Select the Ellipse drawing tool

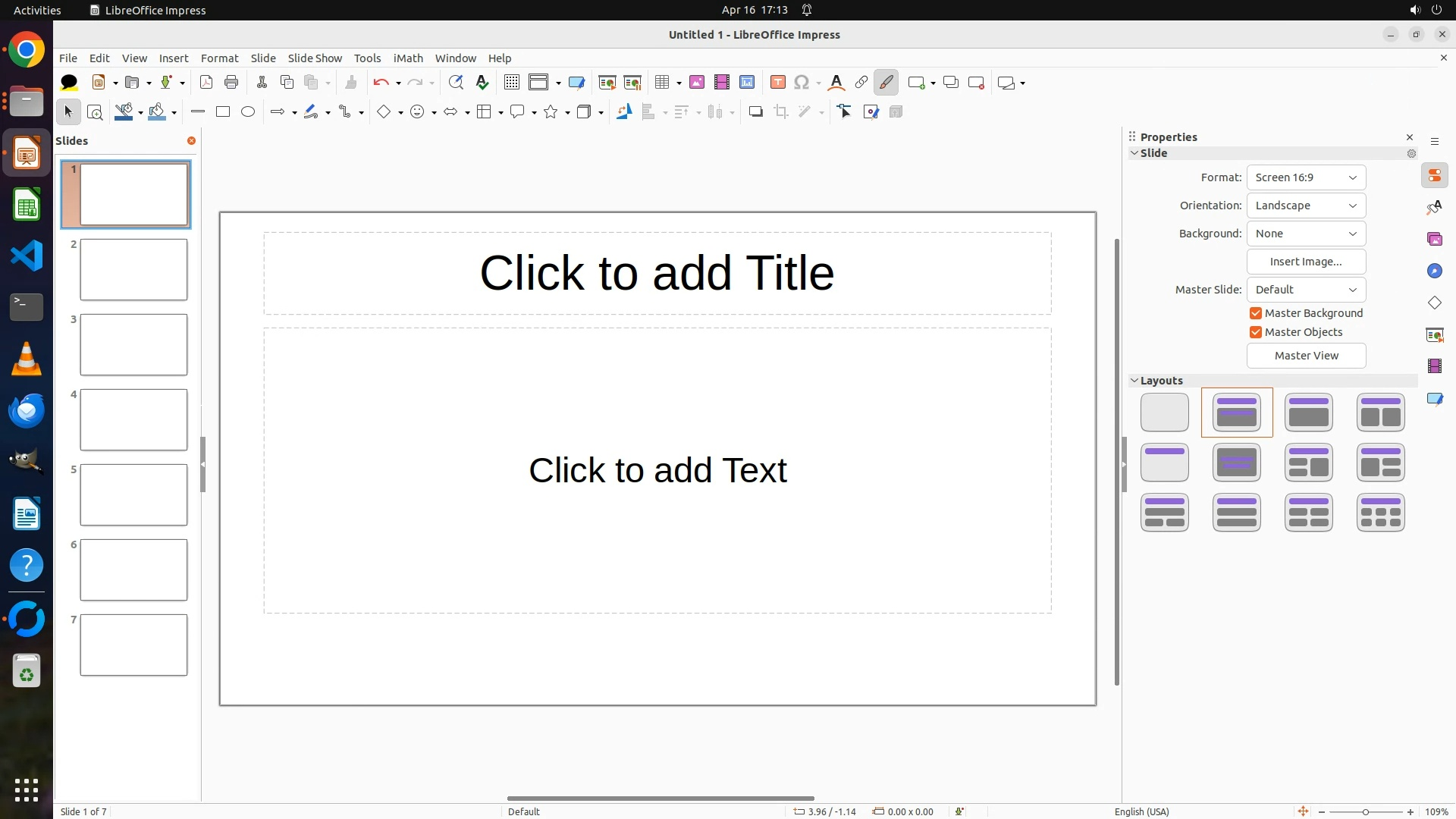point(248,112)
